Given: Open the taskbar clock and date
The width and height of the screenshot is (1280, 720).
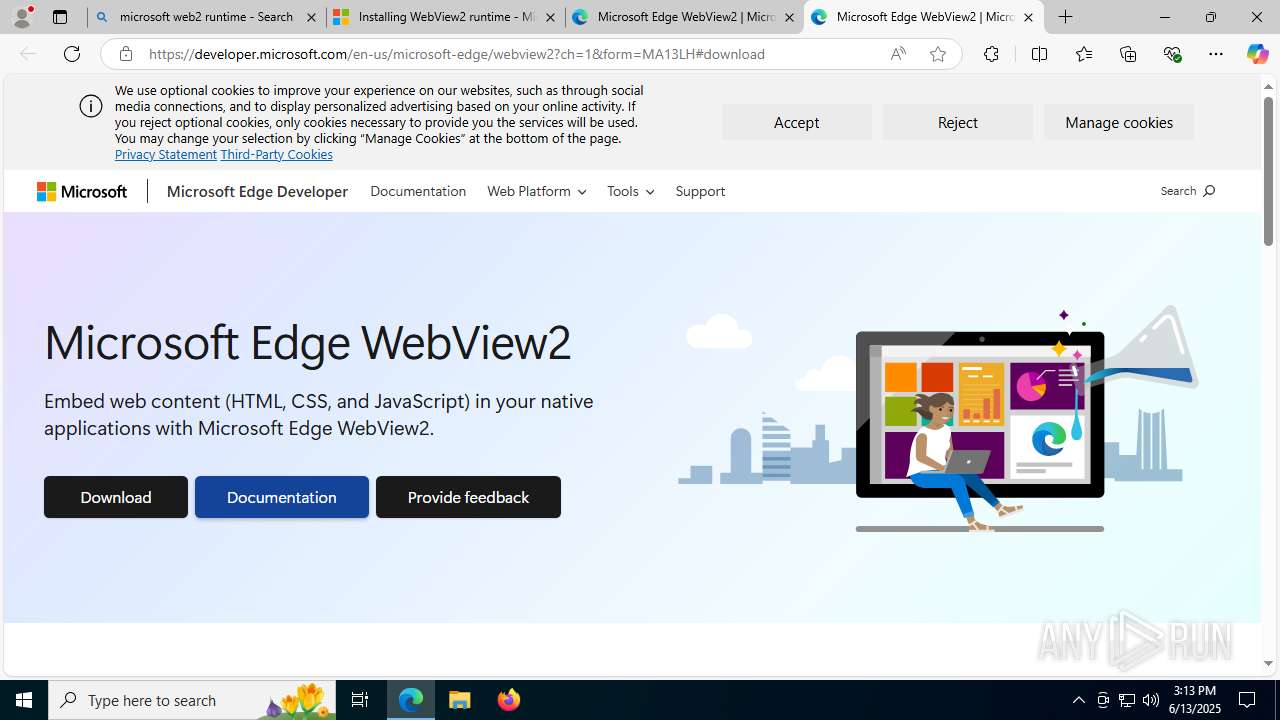Looking at the screenshot, I should coord(1195,700).
